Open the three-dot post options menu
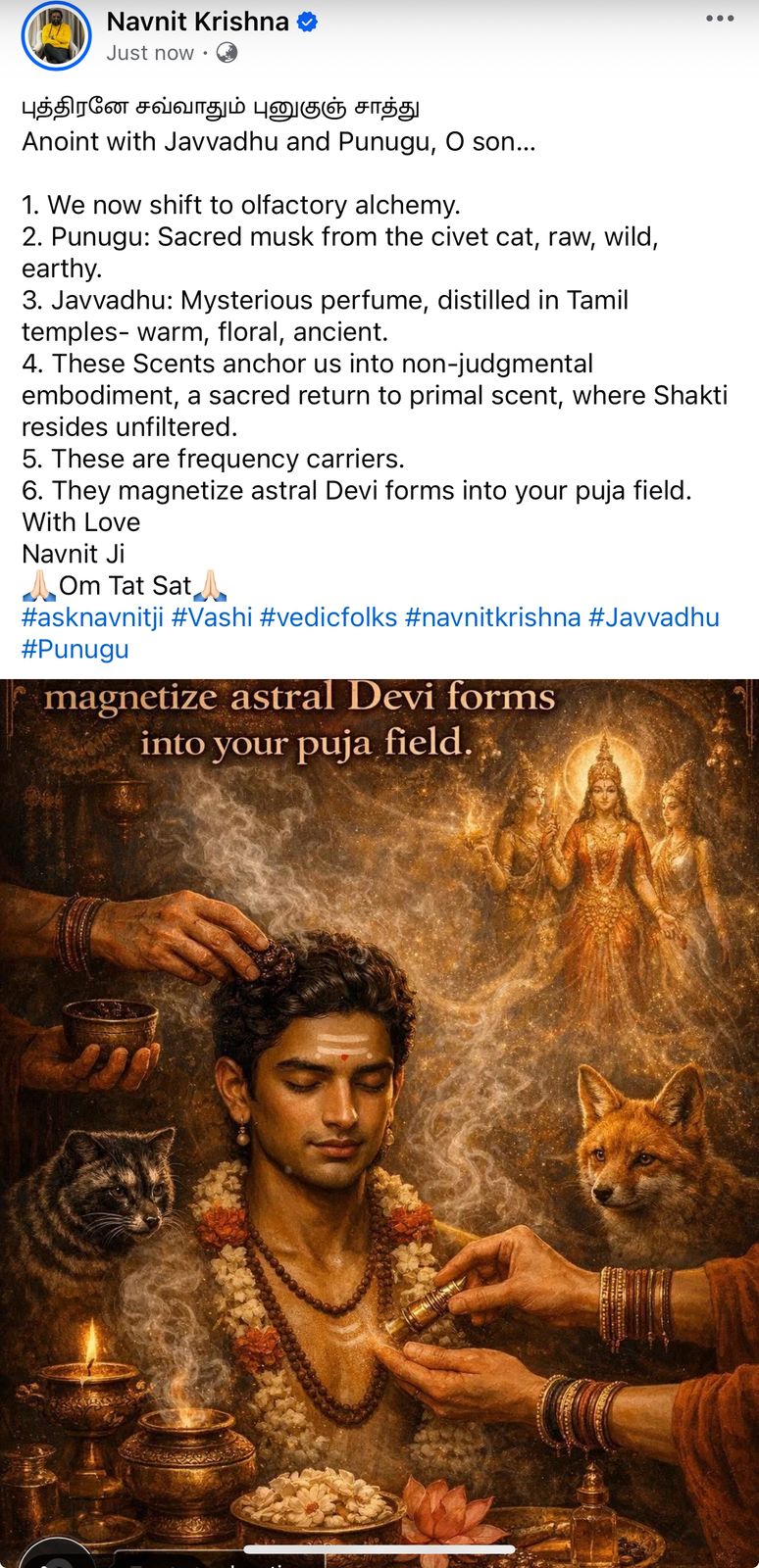759x1568 pixels. [720, 20]
